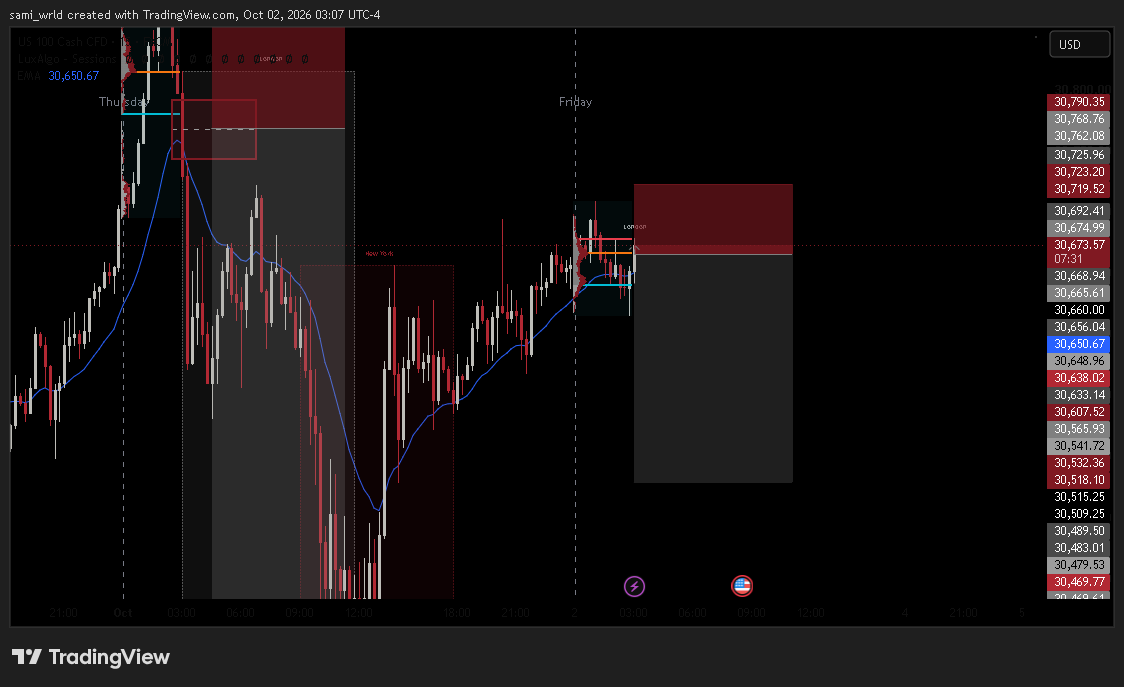Click the 30,541.72 price label

[1079, 446]
